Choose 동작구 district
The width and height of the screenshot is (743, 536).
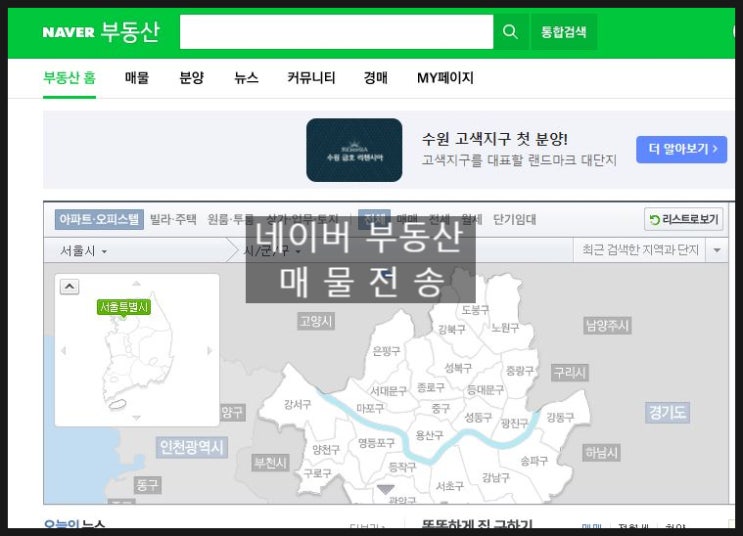tap(402, 467)
